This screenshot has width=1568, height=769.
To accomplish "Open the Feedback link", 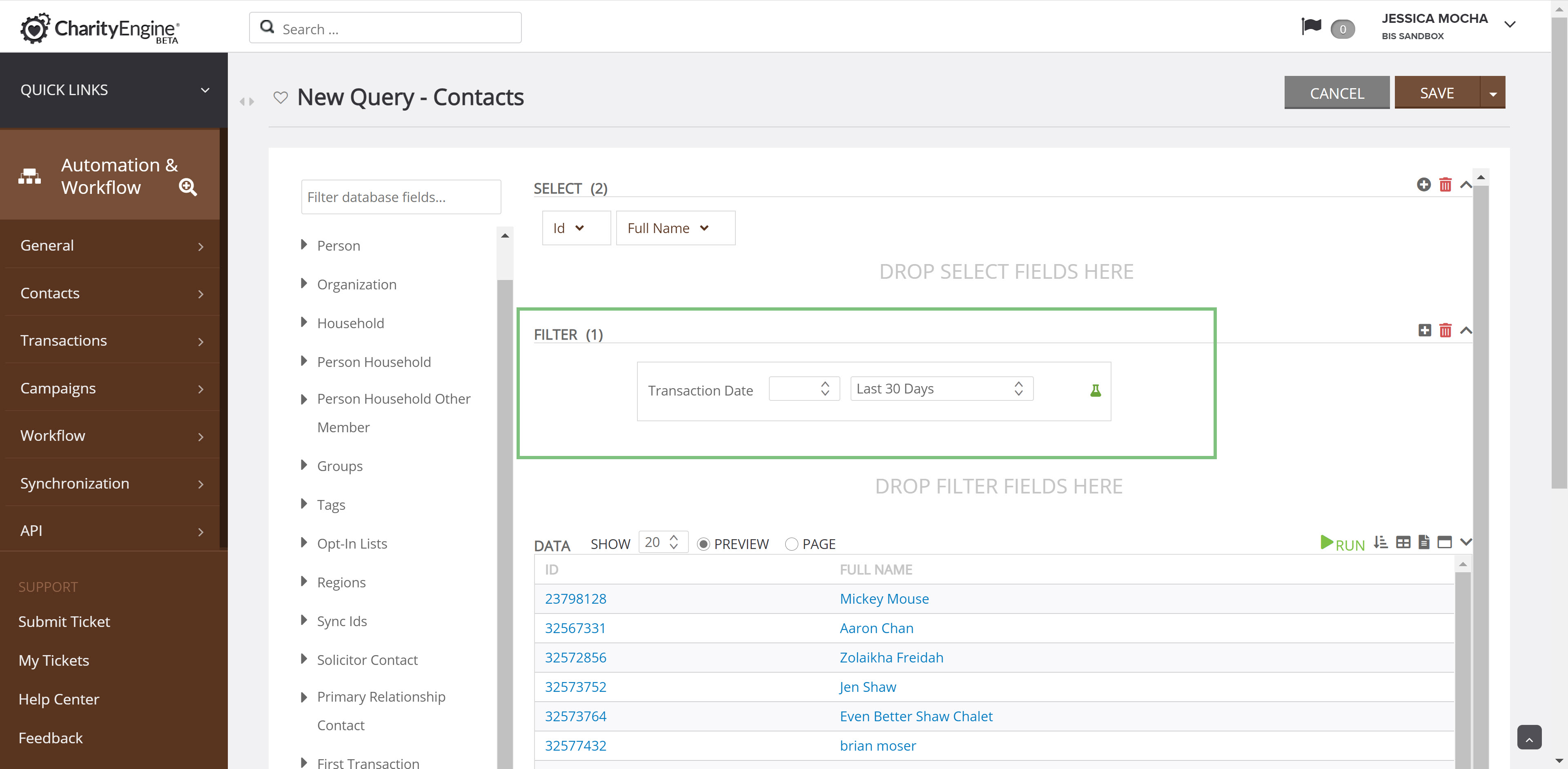I will pos(51,738).
